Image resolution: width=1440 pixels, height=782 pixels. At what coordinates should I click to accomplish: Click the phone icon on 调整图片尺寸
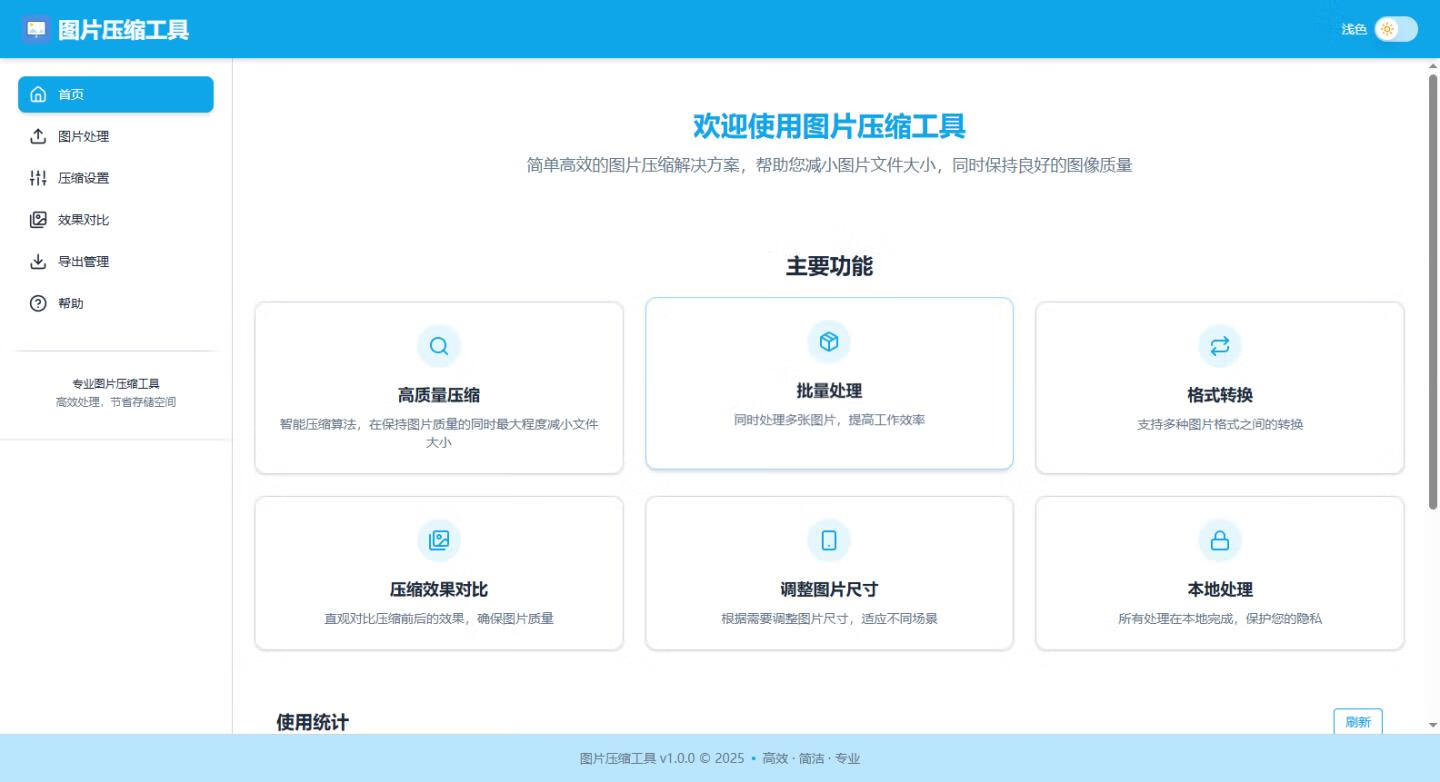pos(828,539)
